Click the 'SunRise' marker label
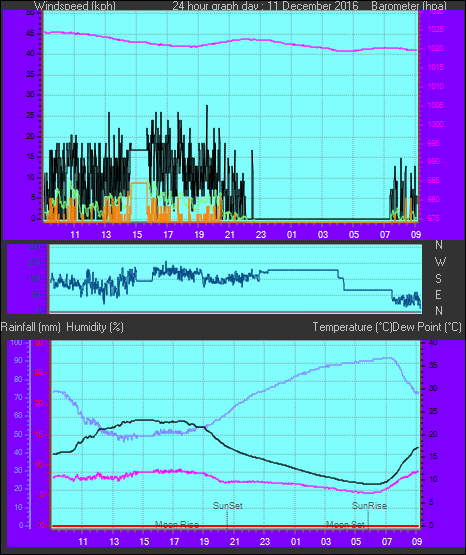This screenshot has height=555, width=466. (x=369, y=506)
